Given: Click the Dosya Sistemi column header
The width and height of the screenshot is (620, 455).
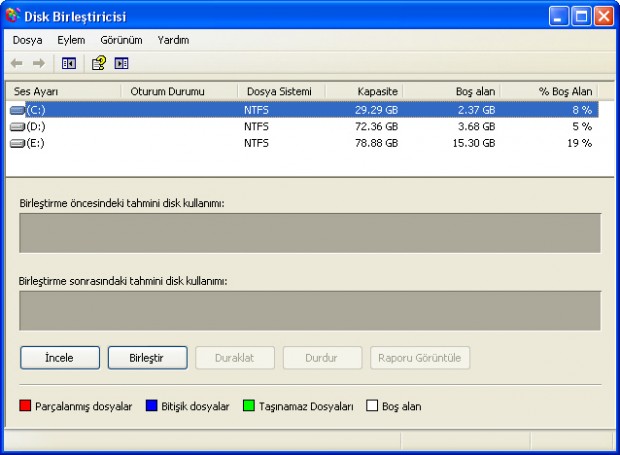Looking at the screenshot, I should click(282, 91).
